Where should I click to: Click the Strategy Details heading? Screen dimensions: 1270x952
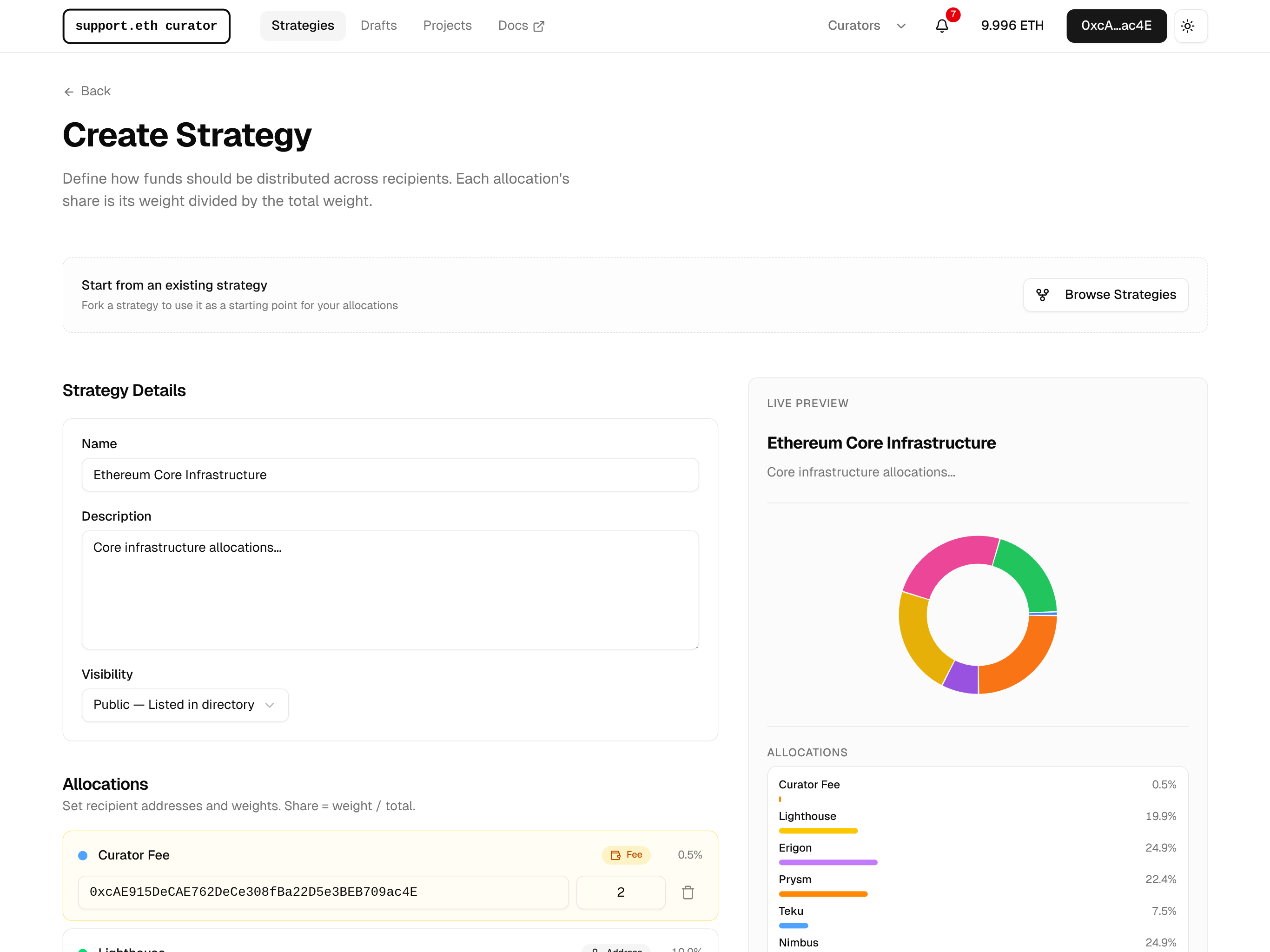124,390
